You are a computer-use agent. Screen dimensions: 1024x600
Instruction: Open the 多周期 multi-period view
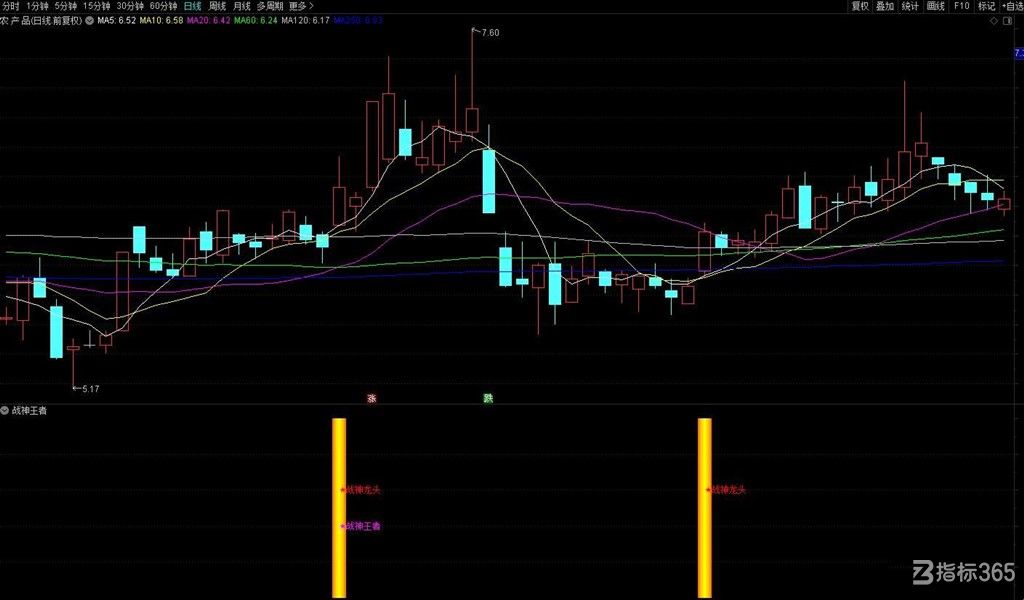(x=270, y=6)
